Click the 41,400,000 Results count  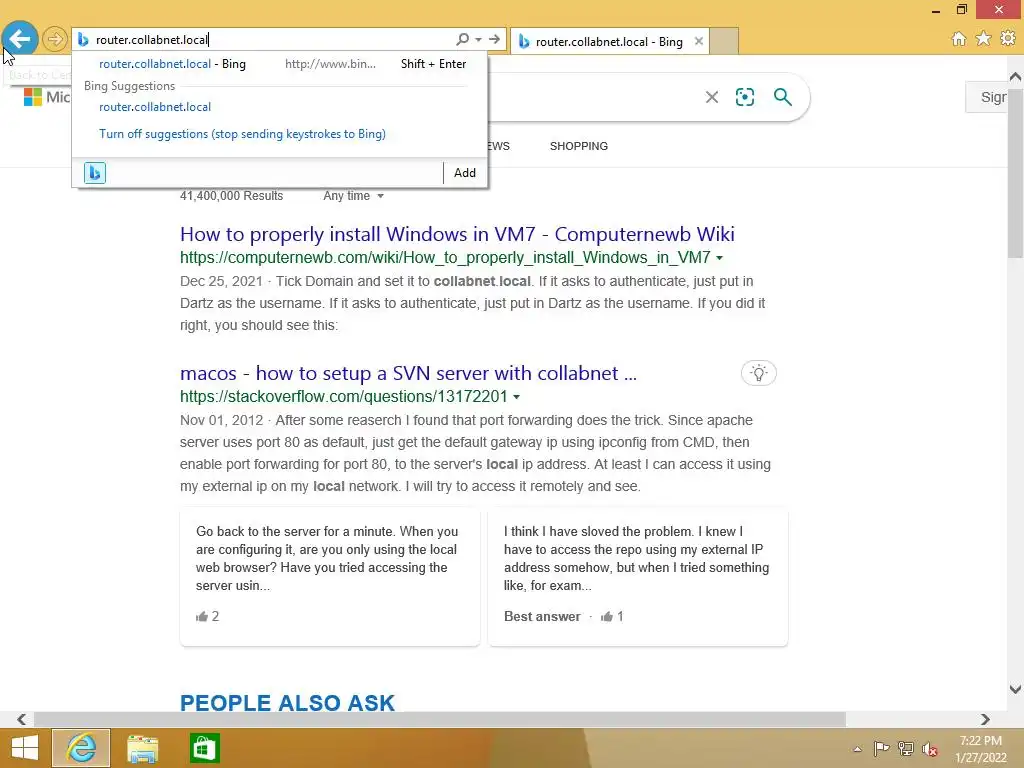(x=231, y=196)
